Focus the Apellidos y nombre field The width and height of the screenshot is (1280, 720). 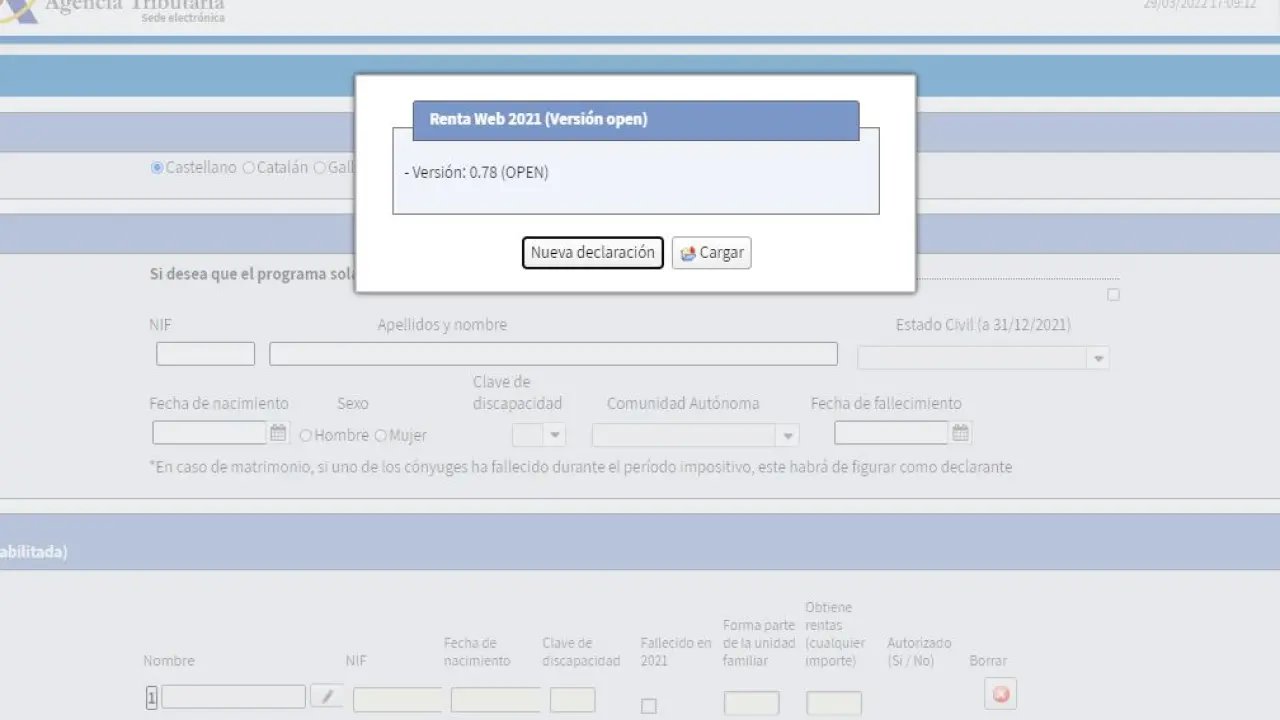tap(553, 354)
